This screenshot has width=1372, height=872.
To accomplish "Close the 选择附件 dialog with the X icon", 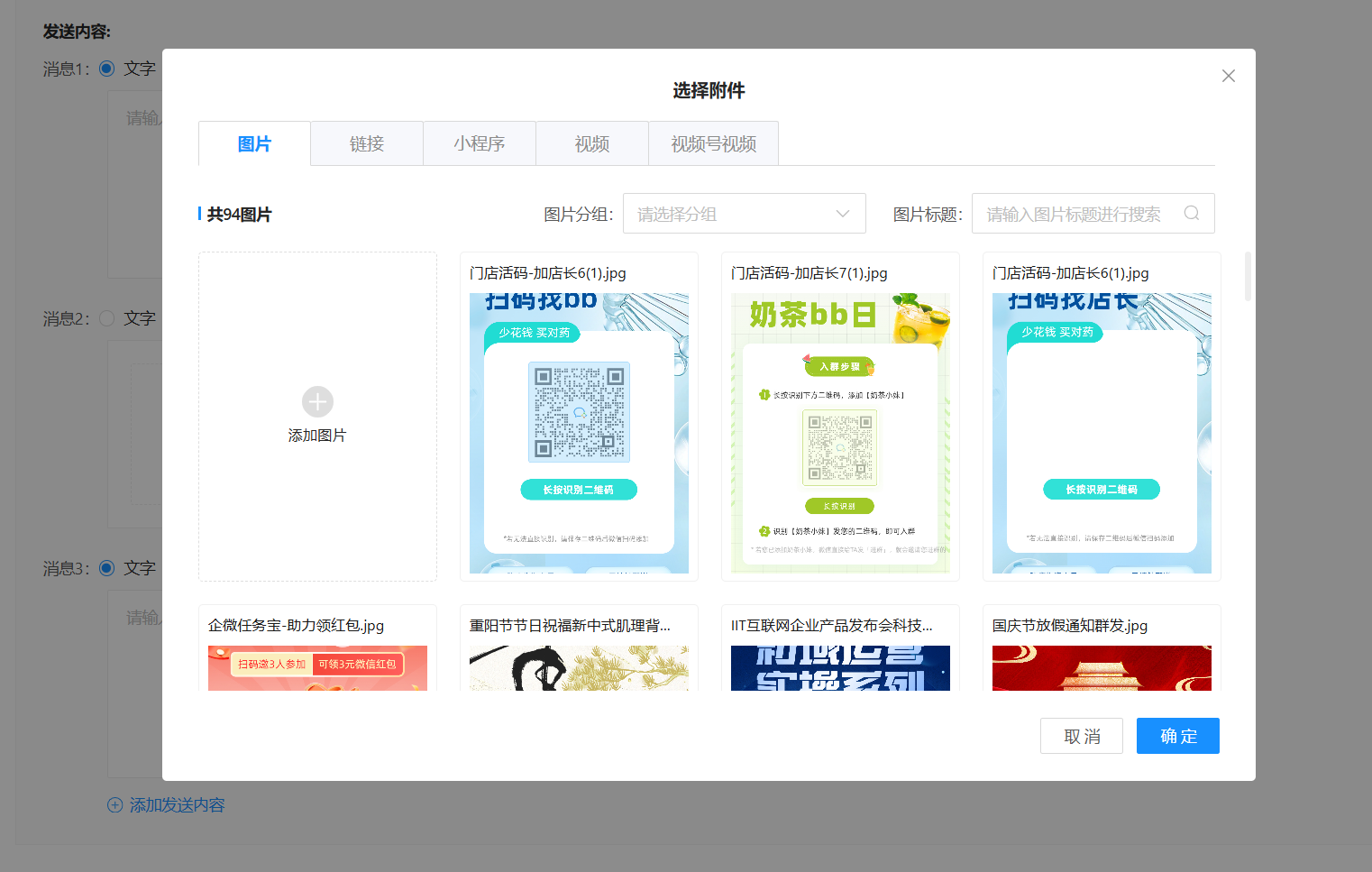I will tap(1228, 76).
